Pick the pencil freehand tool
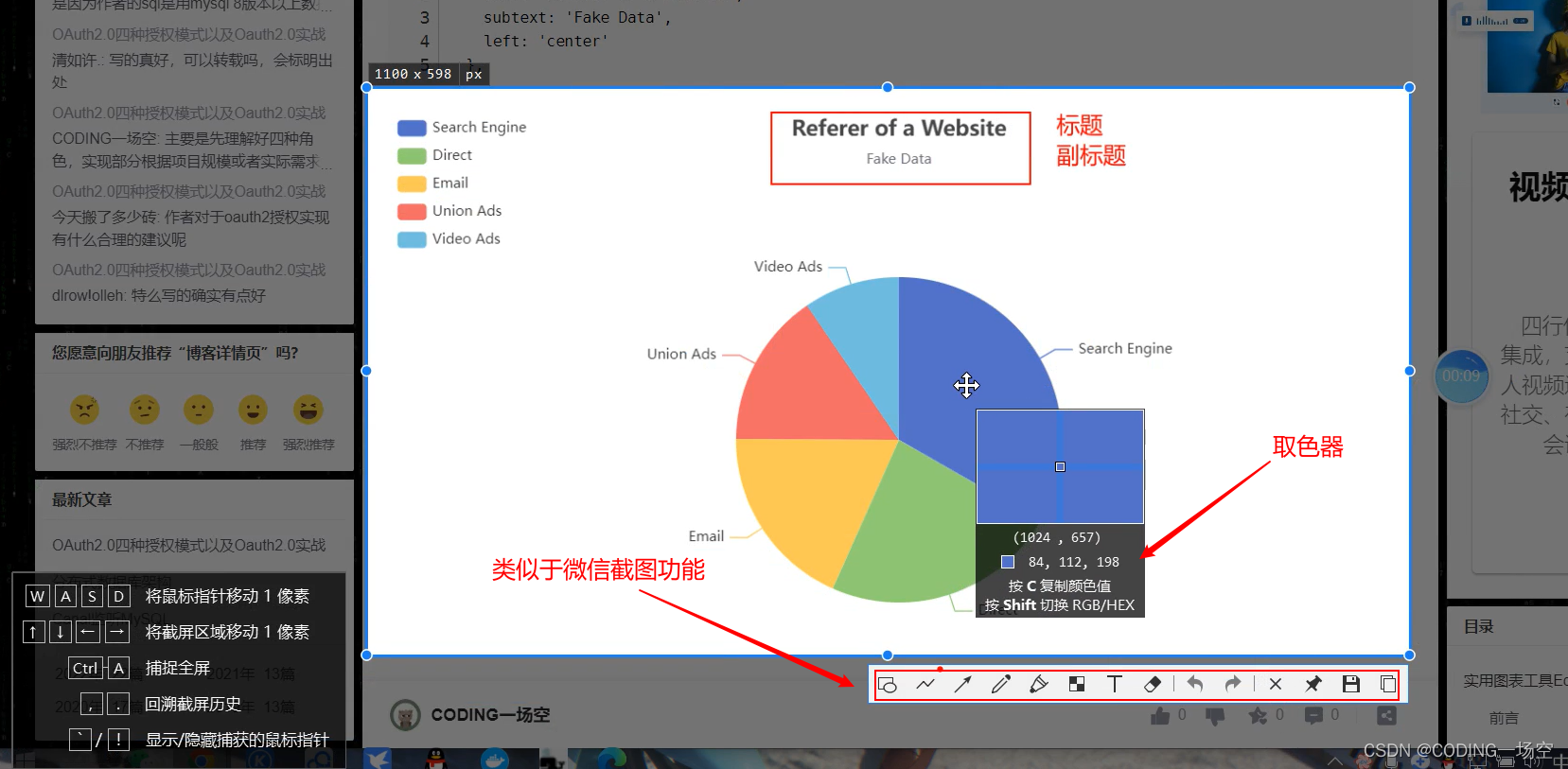 1001,685
